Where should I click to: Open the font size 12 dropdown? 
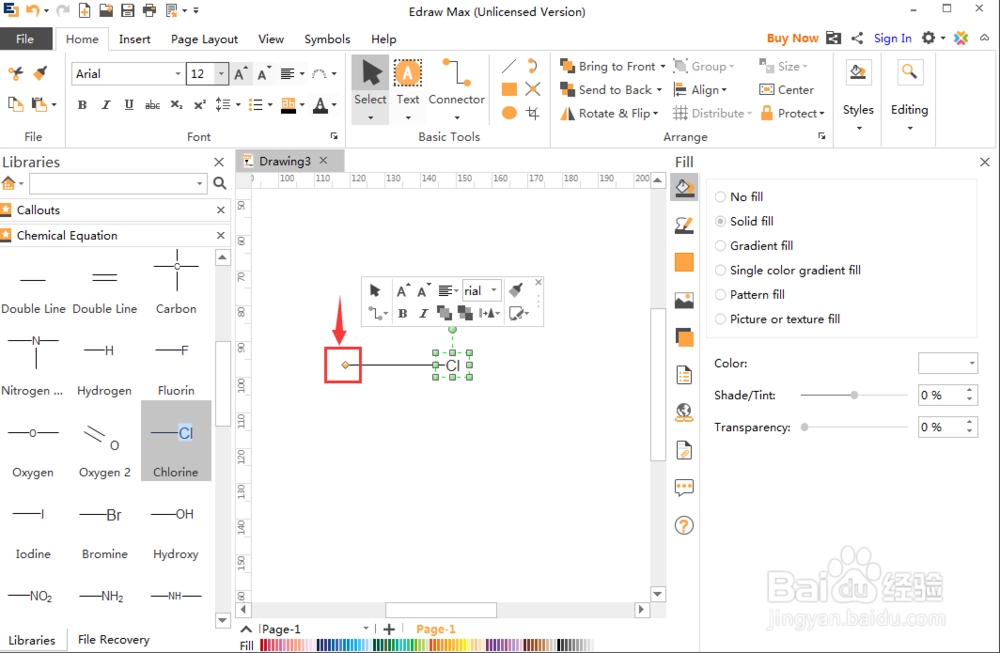(x=221, y=74)
